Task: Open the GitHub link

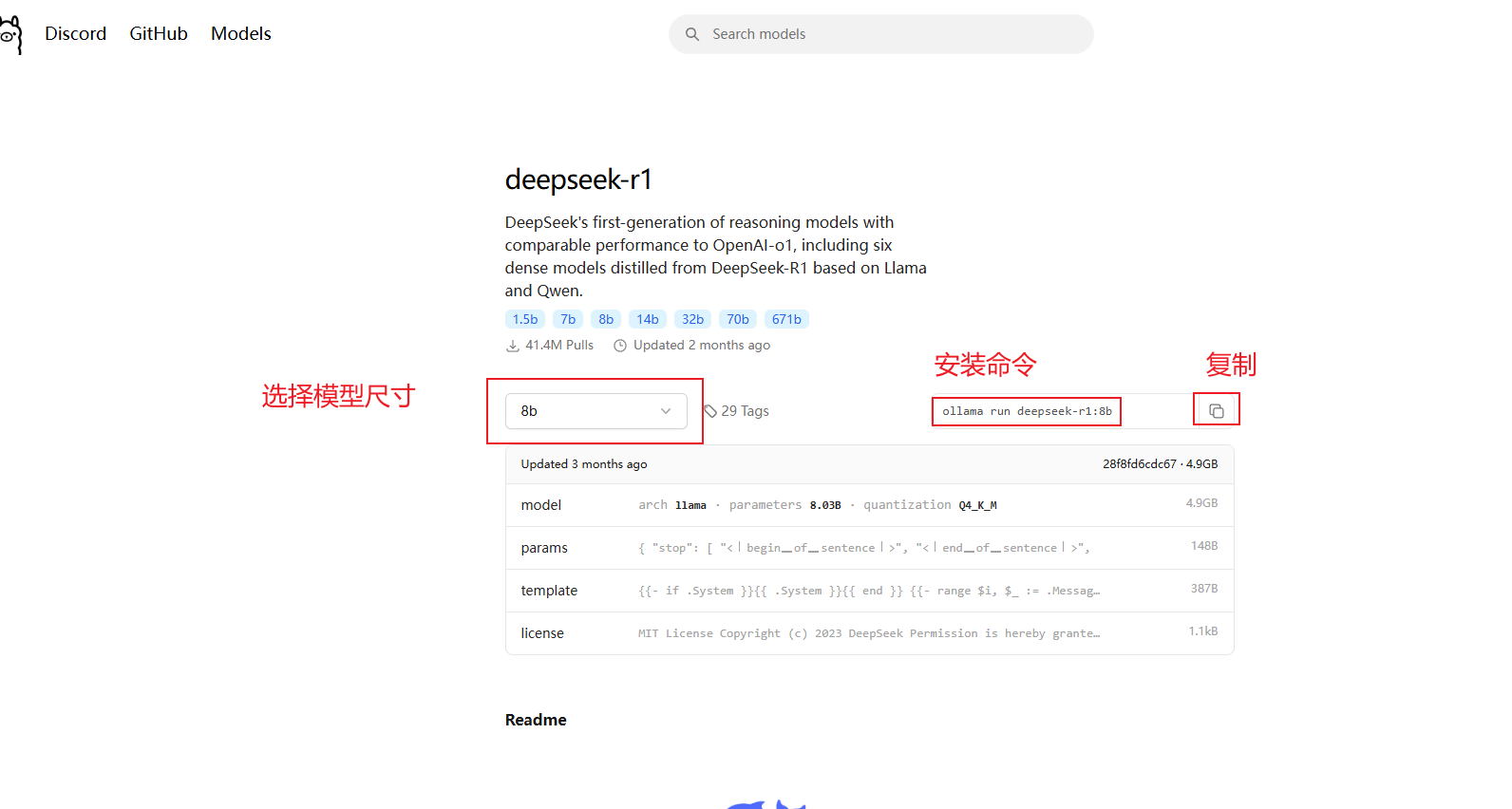Action: pyautogui.click(x=159, y=34)
